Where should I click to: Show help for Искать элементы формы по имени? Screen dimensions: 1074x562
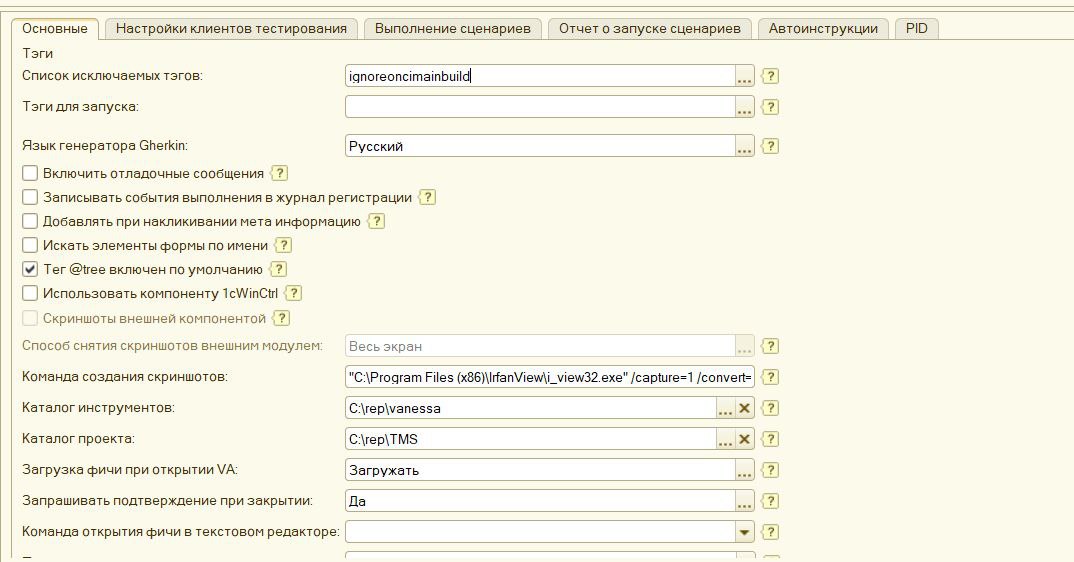coord(283,245)
